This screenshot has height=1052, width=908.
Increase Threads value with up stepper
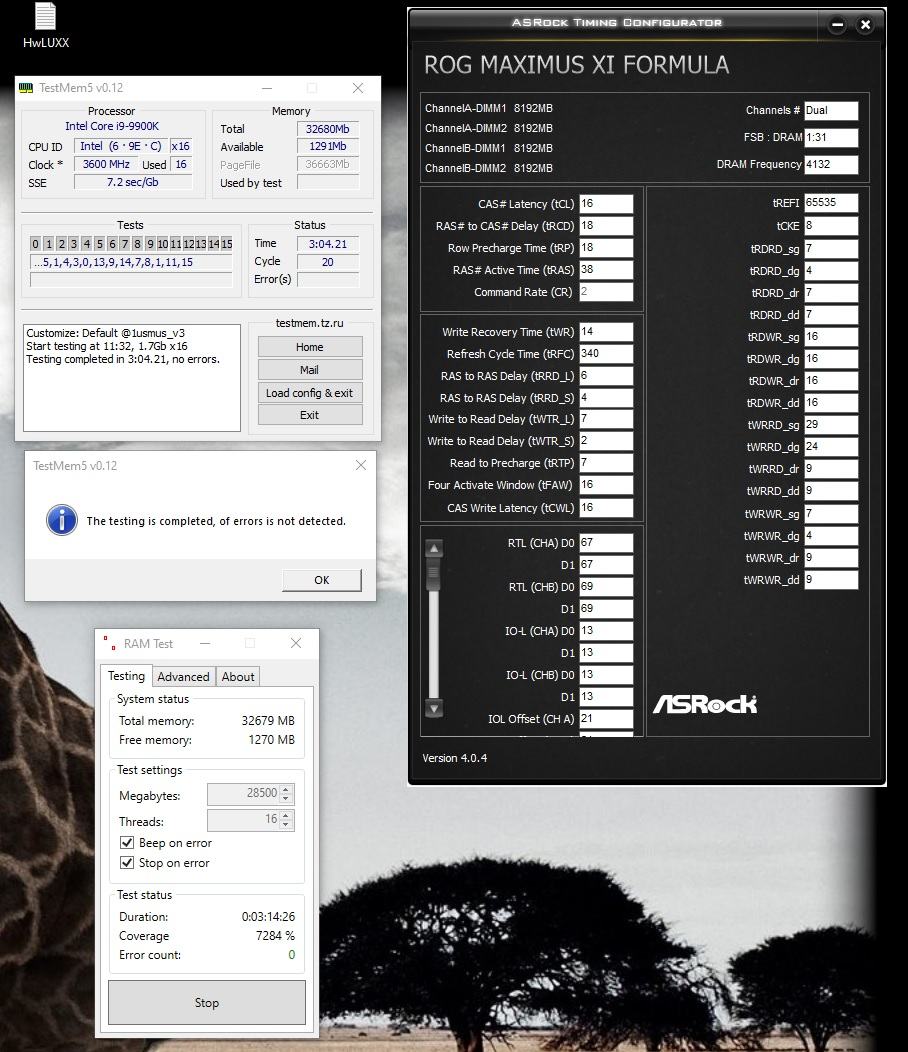tap(287, 815)
